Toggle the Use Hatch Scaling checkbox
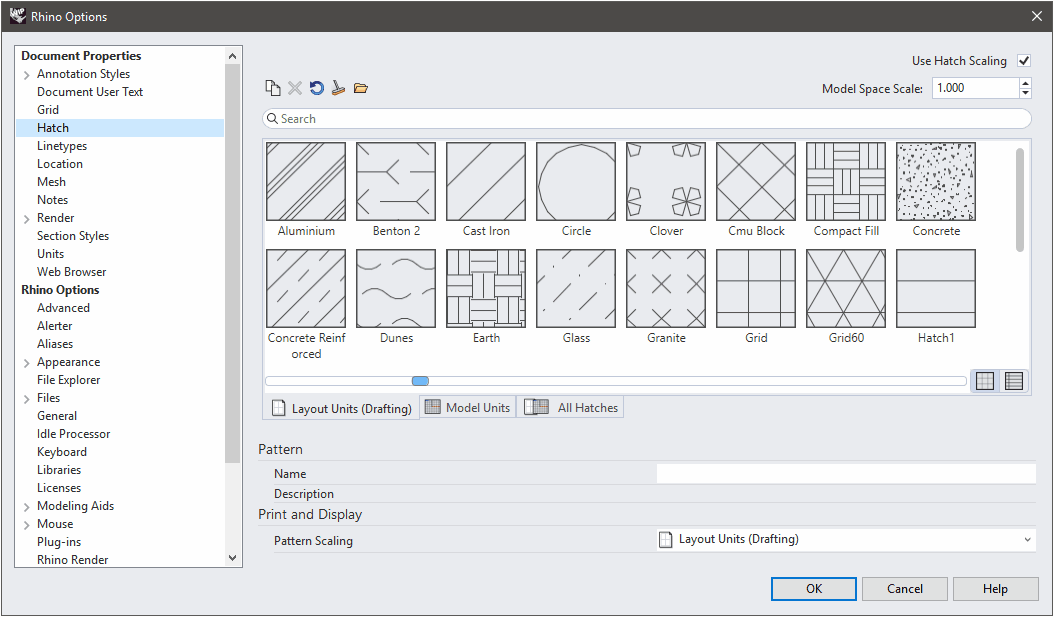This screenshot has width=1054, height=617. (x=1024, y=61)
